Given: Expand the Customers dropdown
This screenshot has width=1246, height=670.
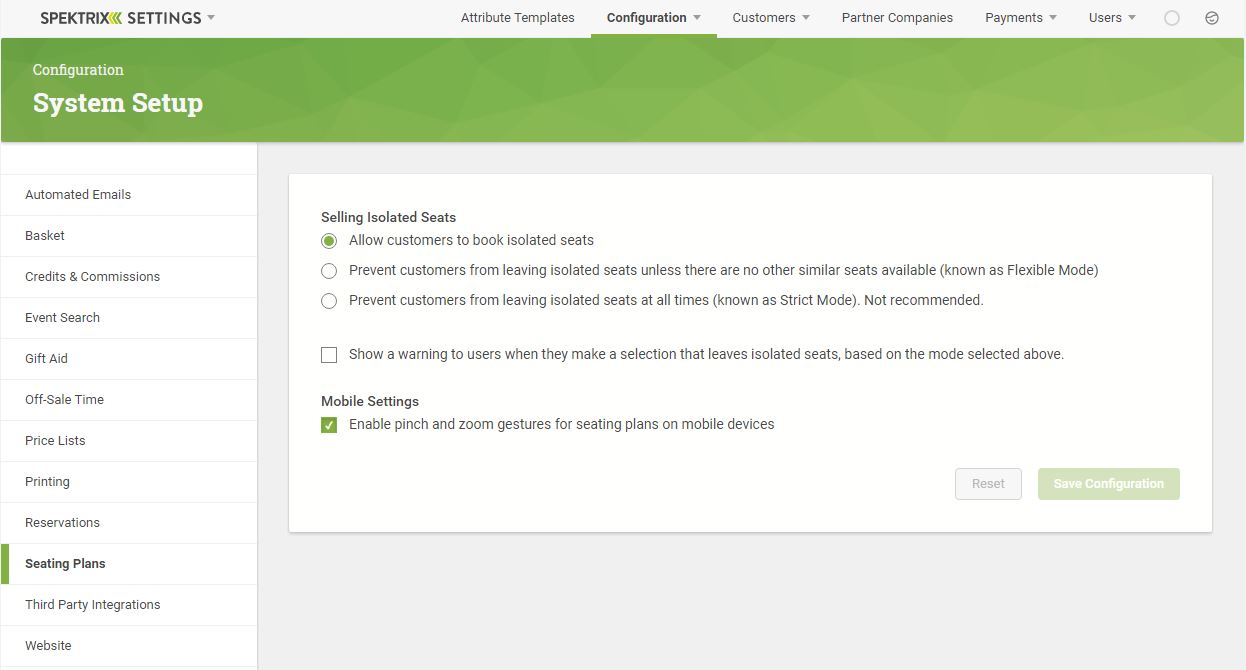Looking at the screenshot, I should click(x=770, y=17).
